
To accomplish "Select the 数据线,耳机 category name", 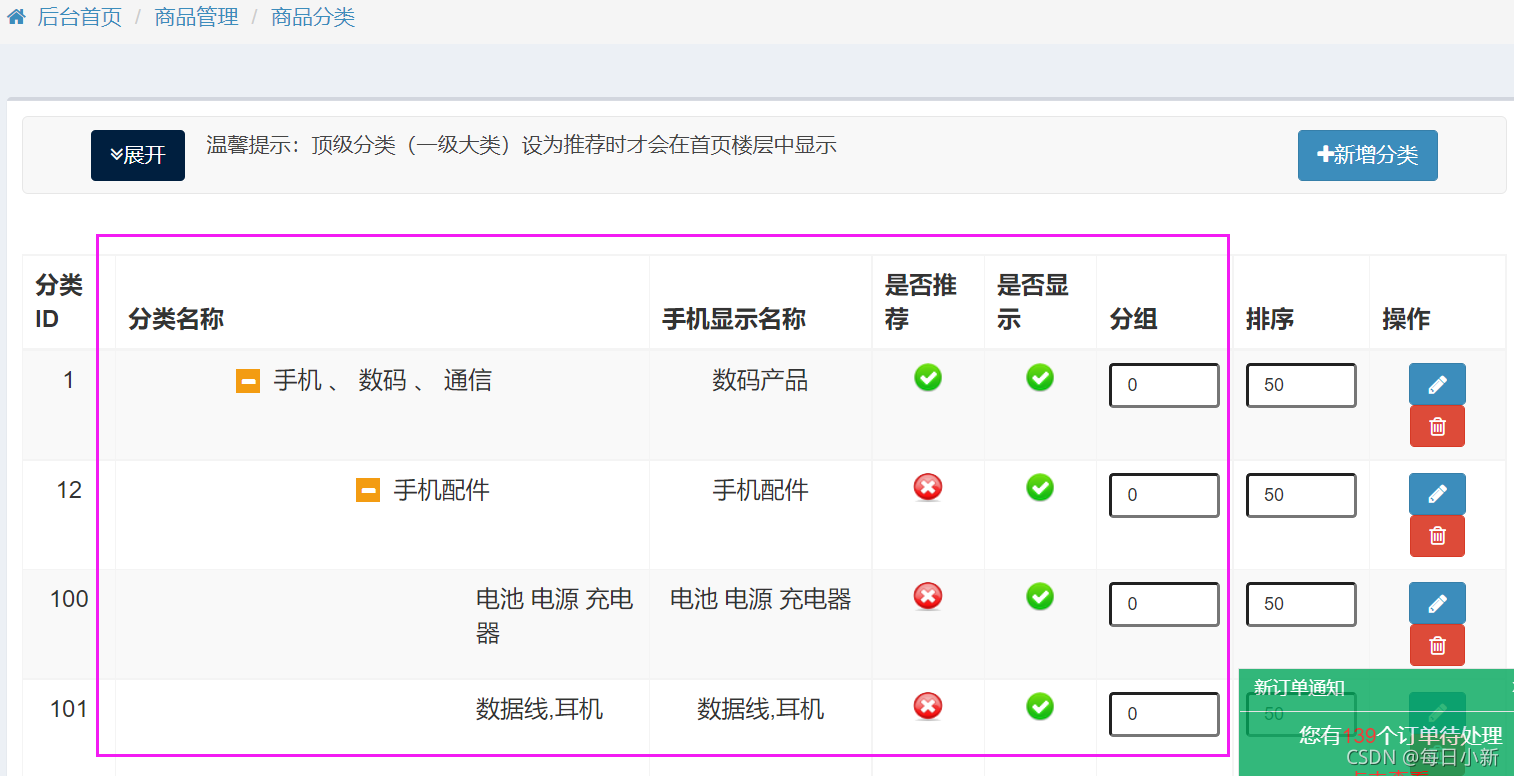I will point(539,710).
